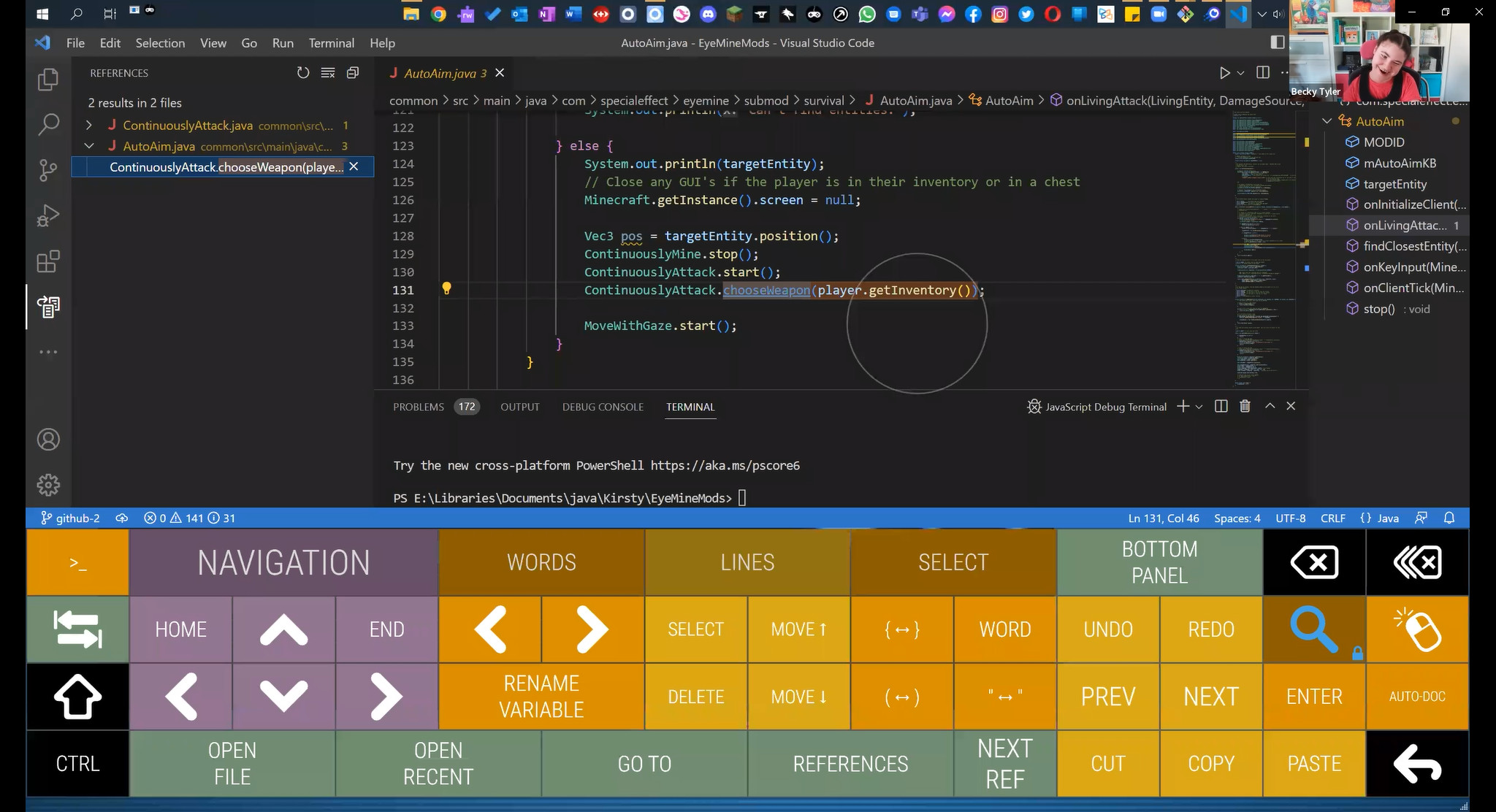The height and width of the screenshot is (812, 1496).
Task: Switch to the PROBLEMS panel tab
Action: [419, 407]
